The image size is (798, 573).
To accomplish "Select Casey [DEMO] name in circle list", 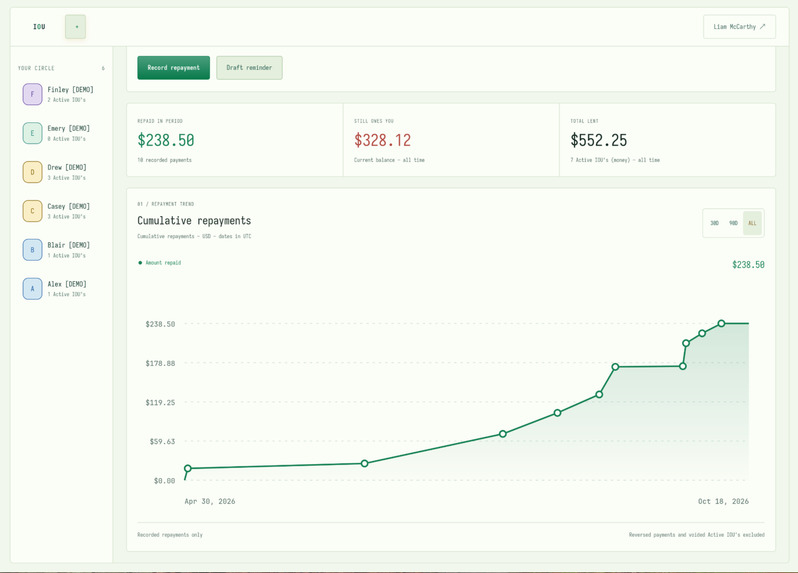I will click(x=68, y=206).
